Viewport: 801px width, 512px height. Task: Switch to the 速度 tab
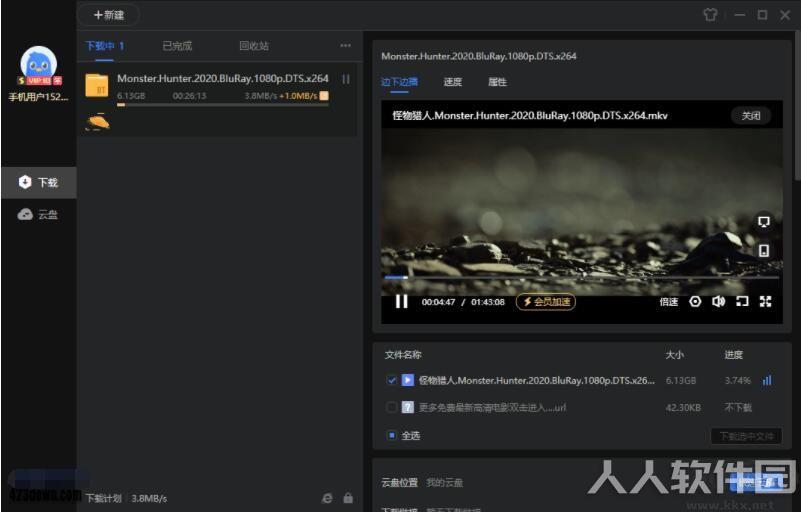pyautogui.click(x=453, y=82)
